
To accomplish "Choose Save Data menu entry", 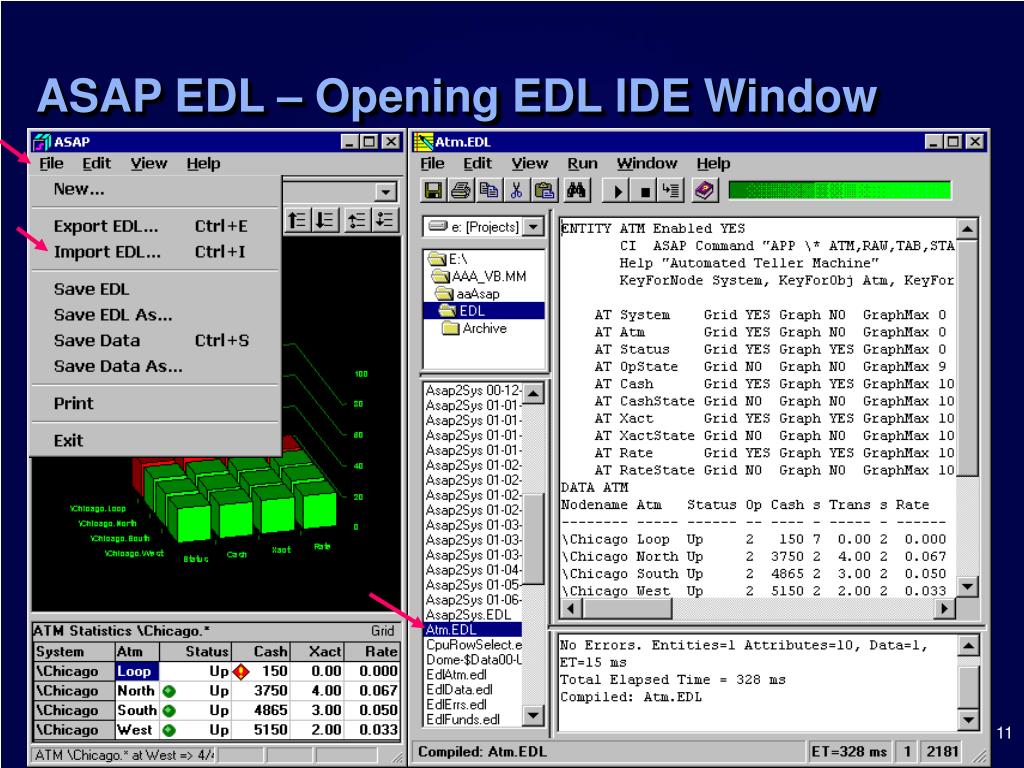I will pos(155,341).
